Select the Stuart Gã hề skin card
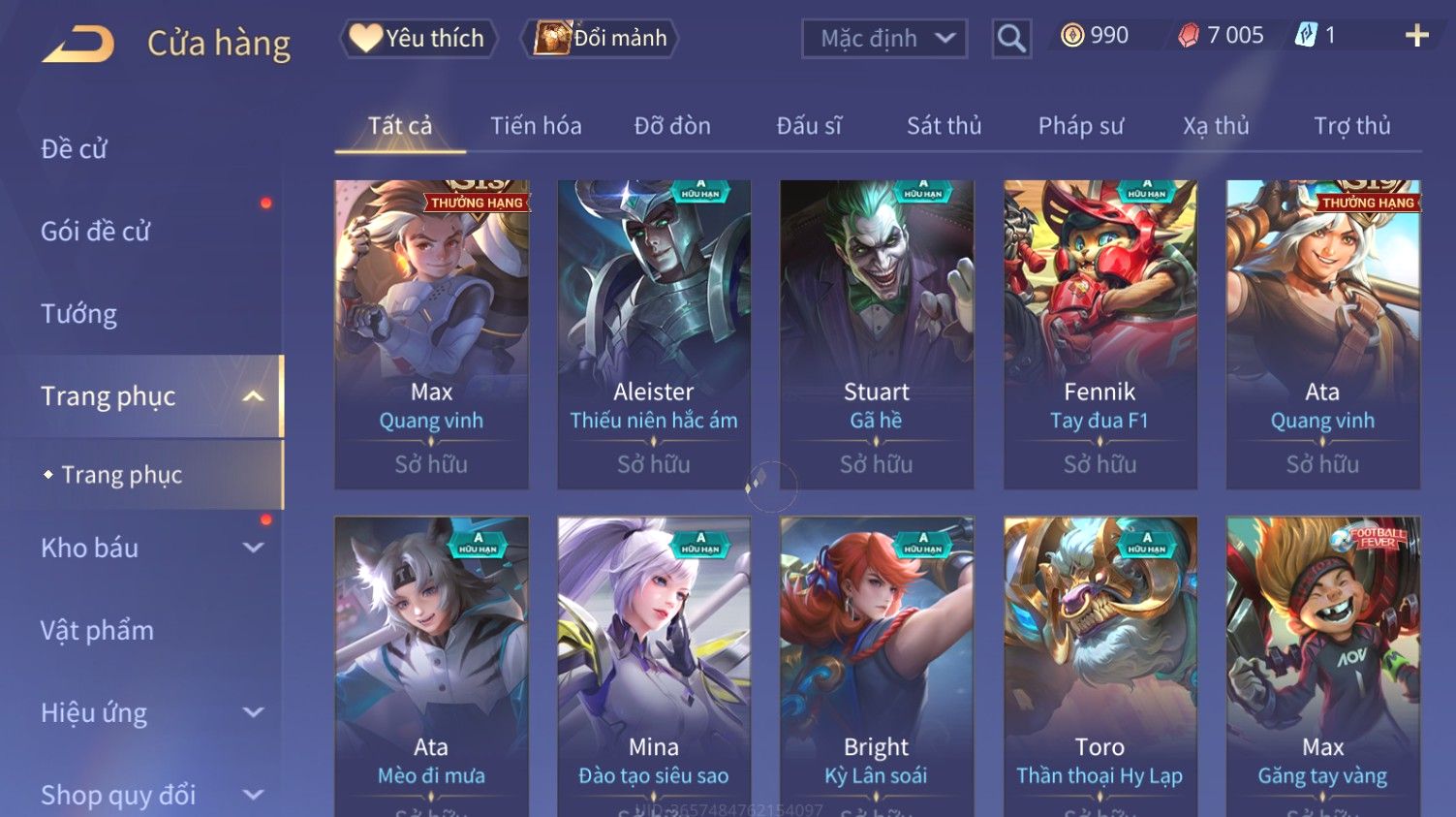This screenshot has height=817, width=1456. click(877, 334)
